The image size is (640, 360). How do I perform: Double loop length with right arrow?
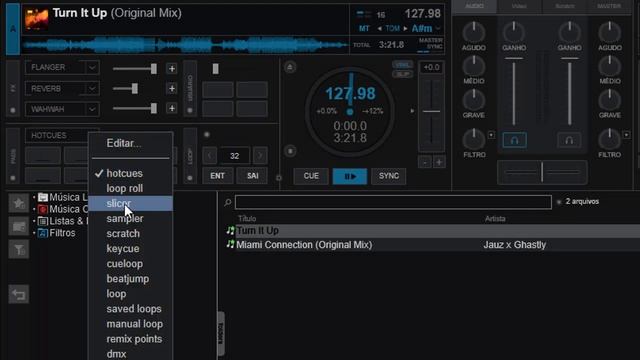click(x=260, y=156)
